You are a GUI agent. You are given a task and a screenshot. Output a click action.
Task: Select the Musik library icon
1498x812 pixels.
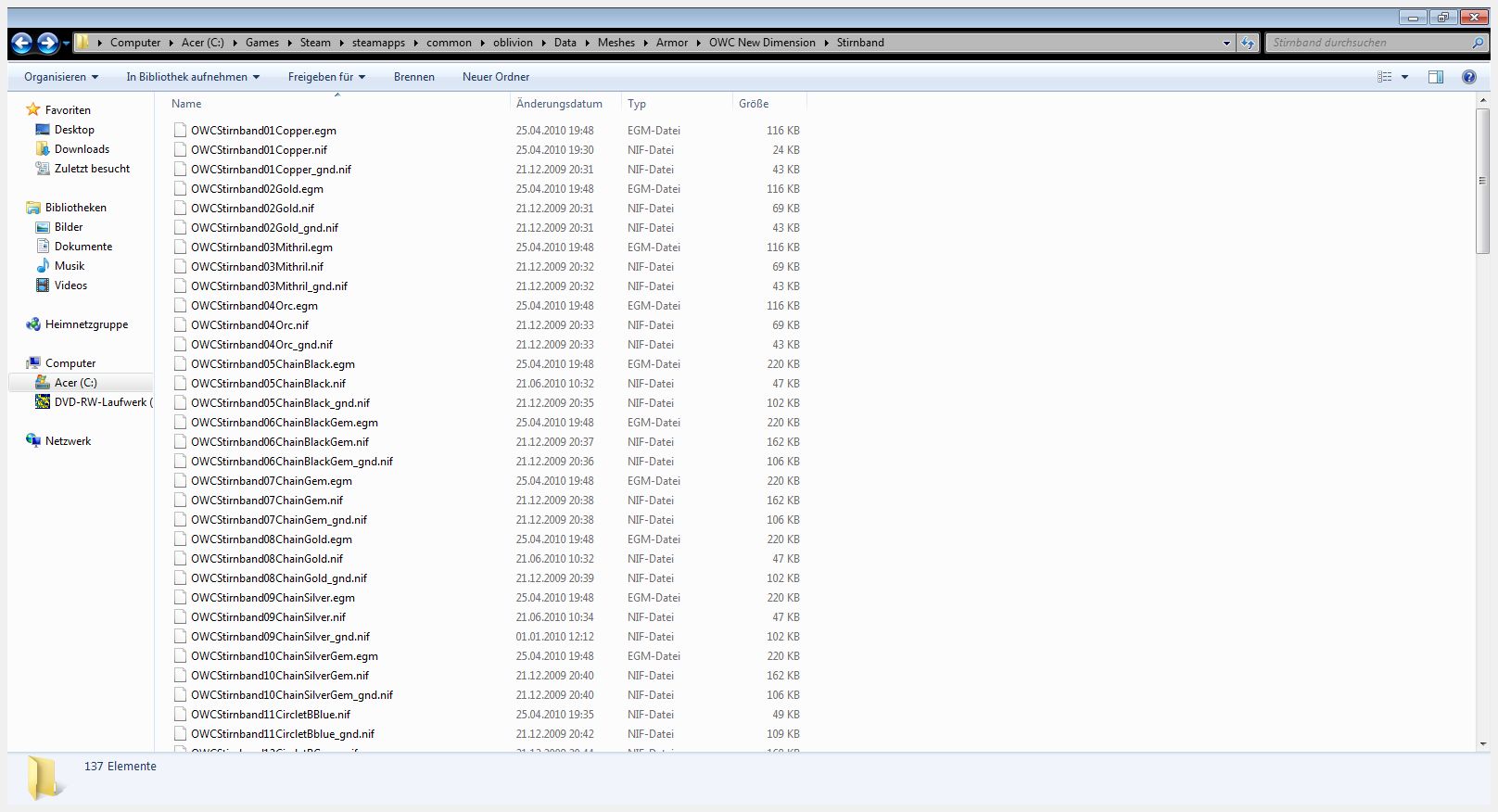click(x=43, y=266)
